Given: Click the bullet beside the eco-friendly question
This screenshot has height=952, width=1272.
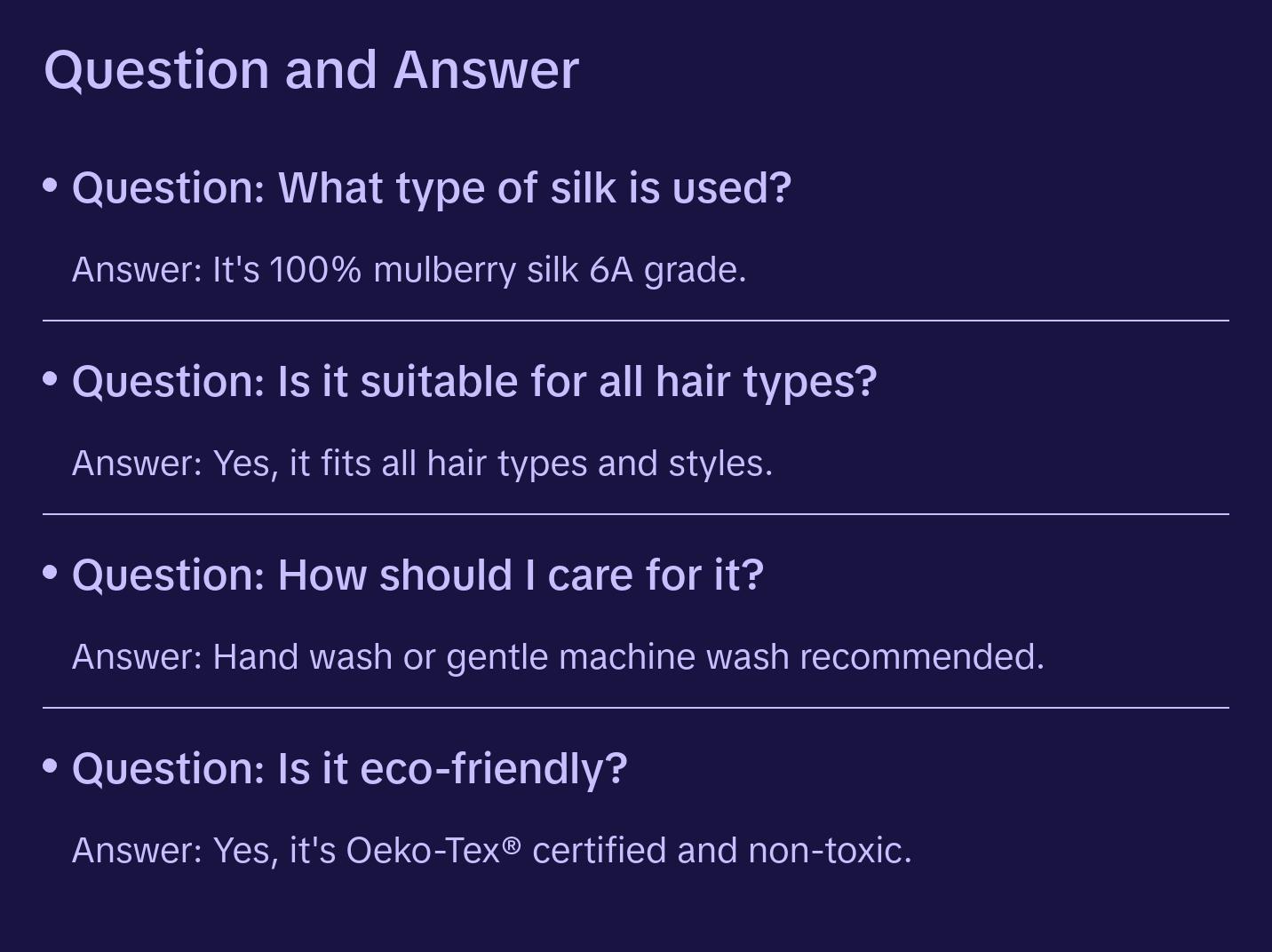Looking at the screenshot, I should click(x=51, y=766).
